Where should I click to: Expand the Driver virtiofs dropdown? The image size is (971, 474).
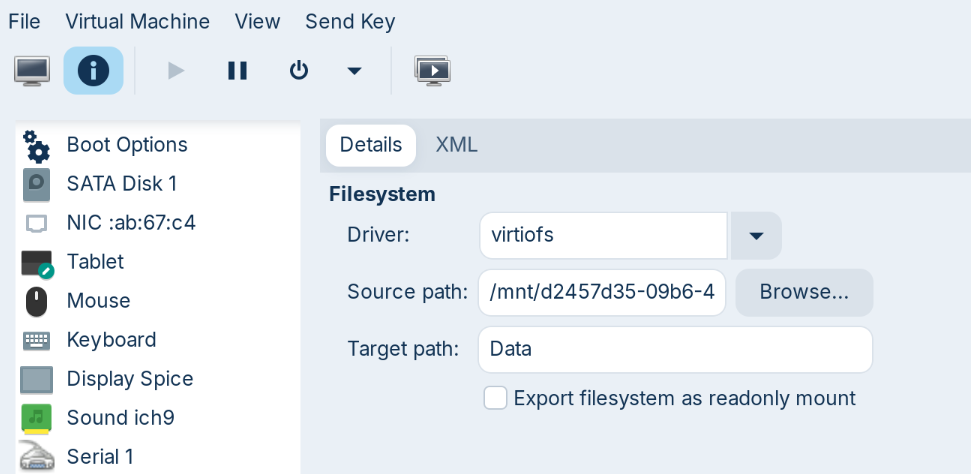click(756, 236)
